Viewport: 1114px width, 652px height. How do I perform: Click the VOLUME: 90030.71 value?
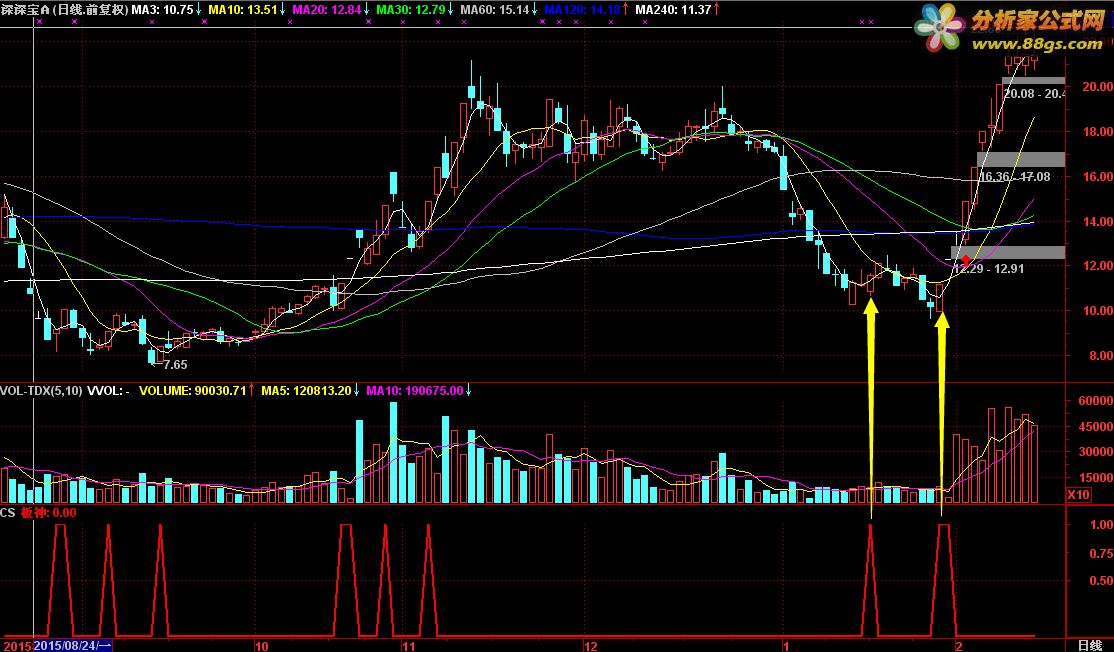(193, 391)
